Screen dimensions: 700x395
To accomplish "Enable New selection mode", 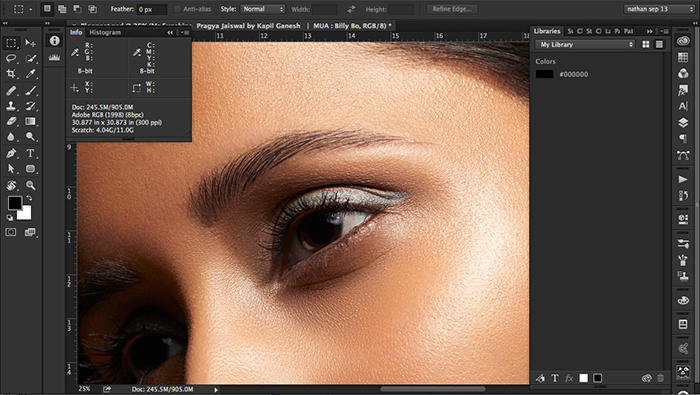I will [47, 9].
